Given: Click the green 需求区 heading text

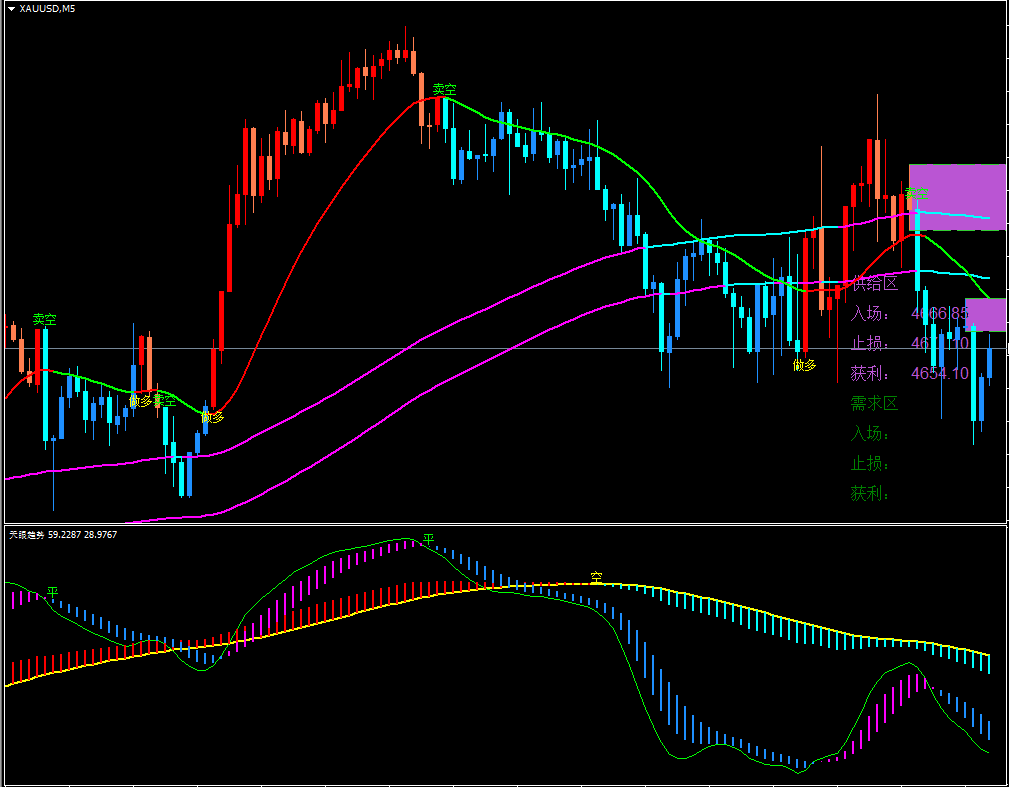Looking at the screenshot, I should coord(874,403).
